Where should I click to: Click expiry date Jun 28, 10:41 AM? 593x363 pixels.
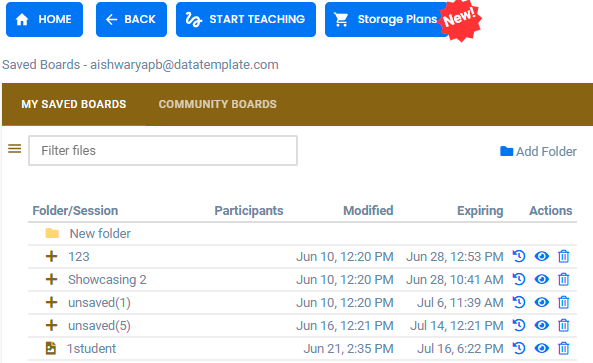click(455, 280)
